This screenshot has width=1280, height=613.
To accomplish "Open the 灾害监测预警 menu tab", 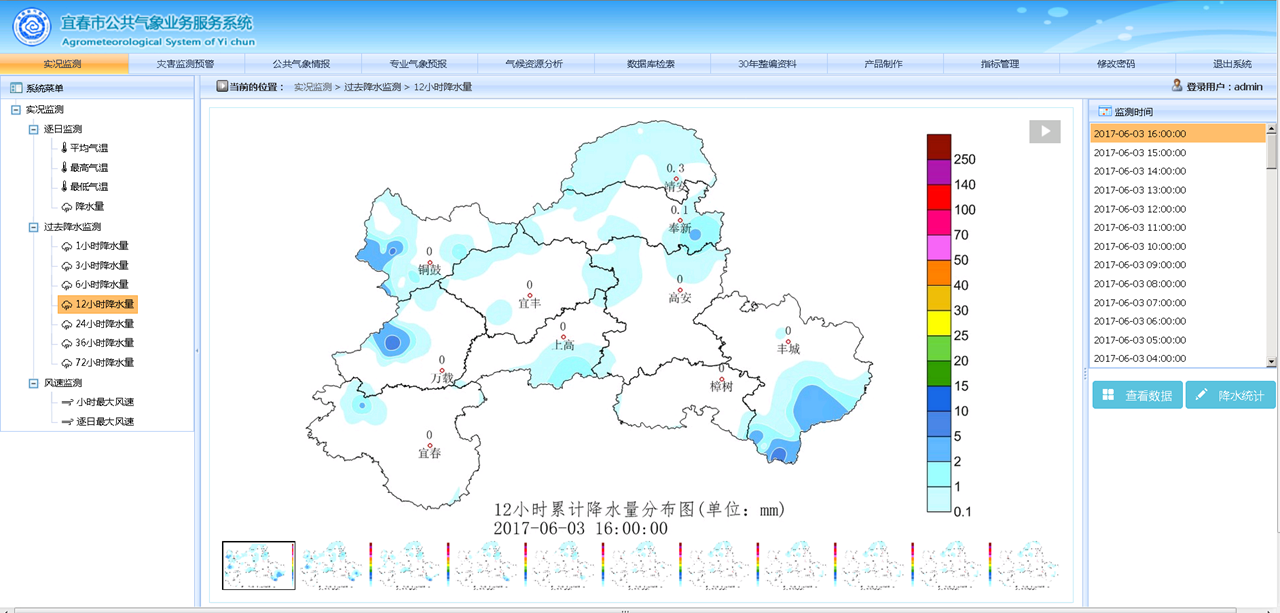I will (185, 64).
